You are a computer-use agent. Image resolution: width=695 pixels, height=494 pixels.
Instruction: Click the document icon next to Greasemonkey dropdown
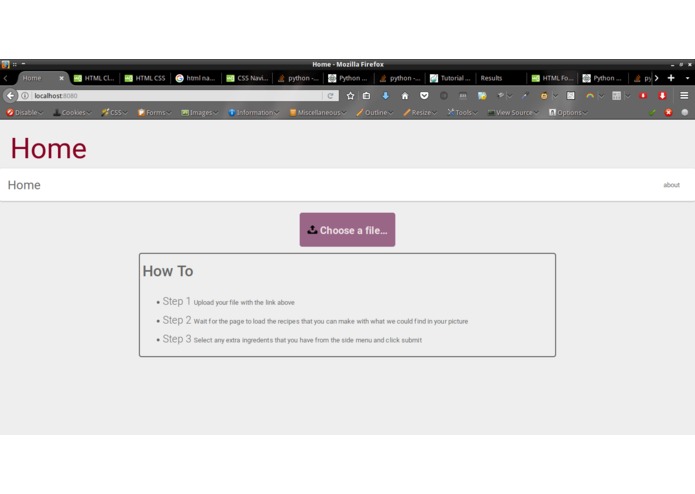click(570, 96)
